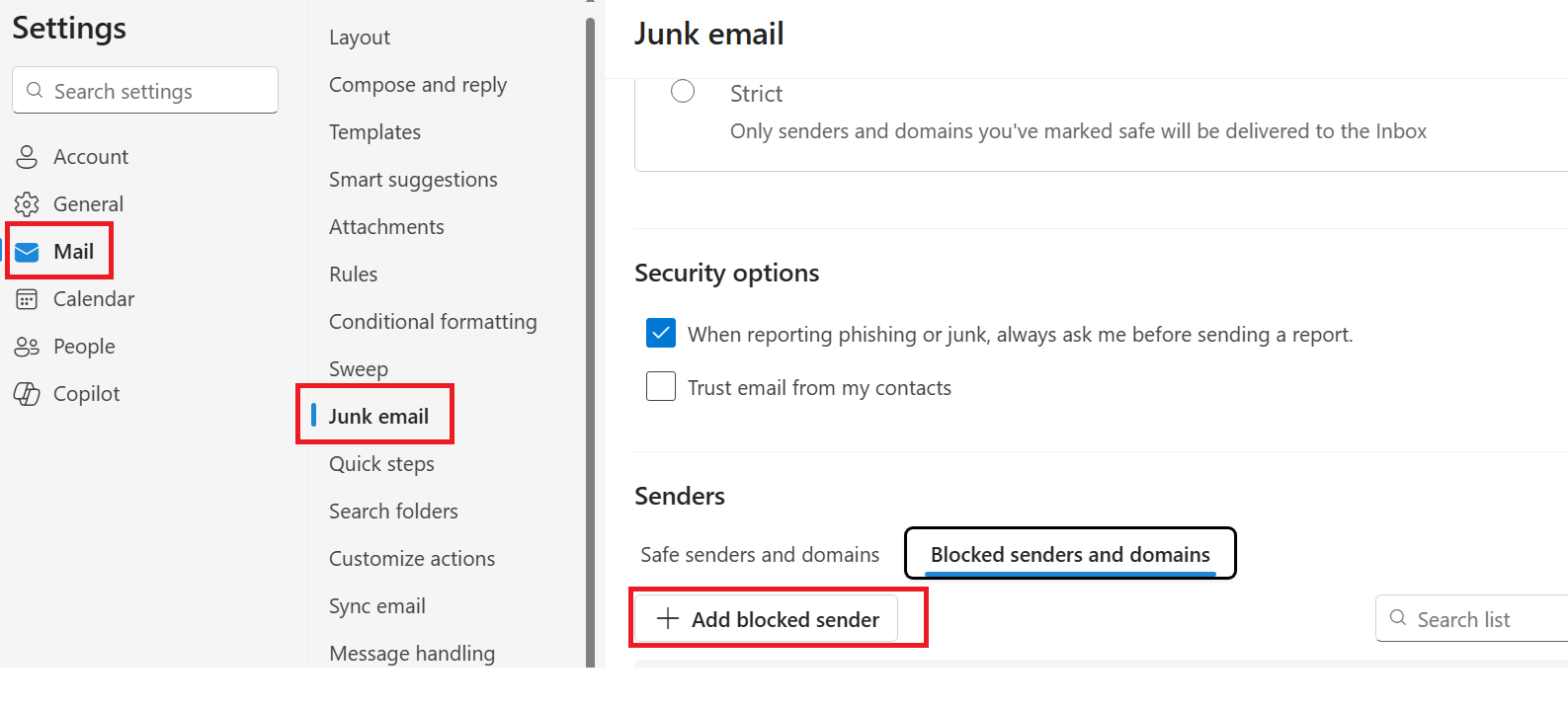Click the Calendar icon in sidebar
The height and width of the screenshot is (711, 1568).
[27, 299]
